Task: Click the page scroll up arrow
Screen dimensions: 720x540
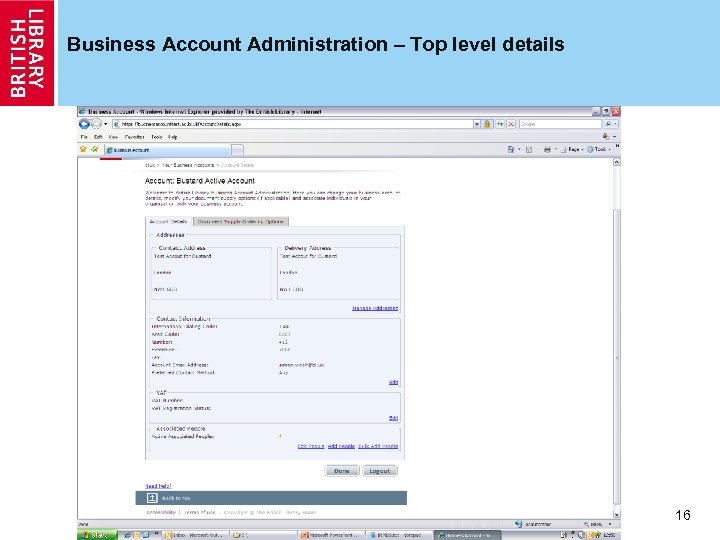Action: [x=617, y=162]
